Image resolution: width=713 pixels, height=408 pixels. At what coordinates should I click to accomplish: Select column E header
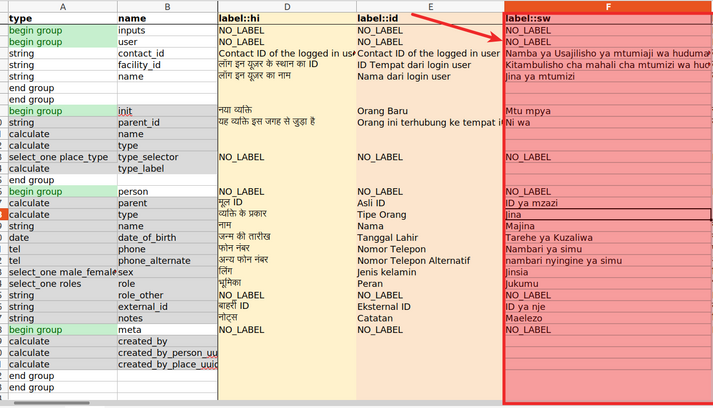click(x=430, y=6)
